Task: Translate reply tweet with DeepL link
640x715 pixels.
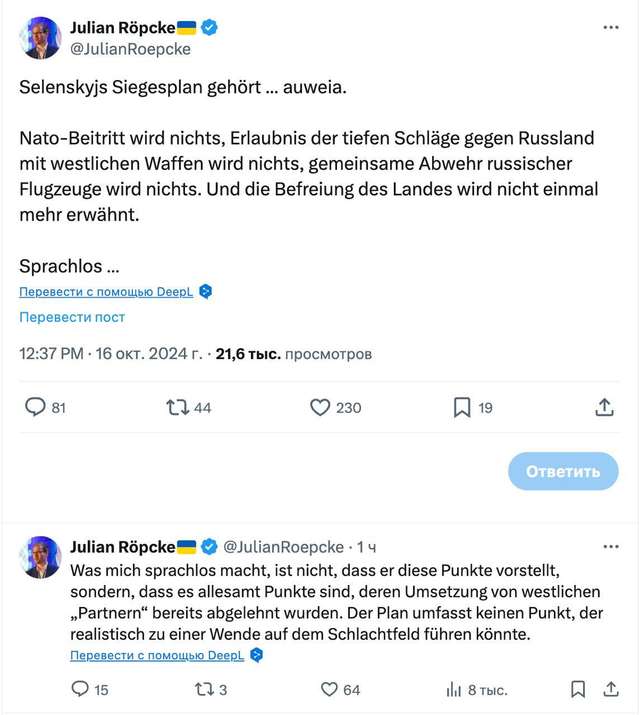Action: pos(157,656)
